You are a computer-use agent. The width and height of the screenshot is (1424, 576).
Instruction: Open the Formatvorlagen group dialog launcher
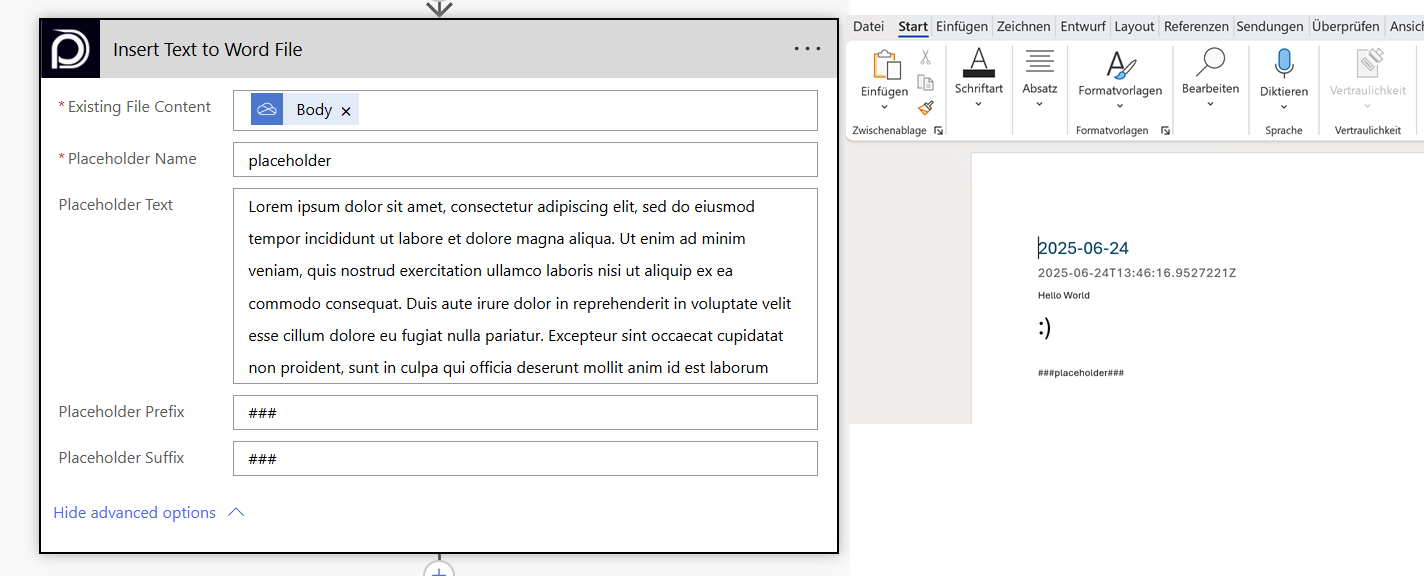1165,131
